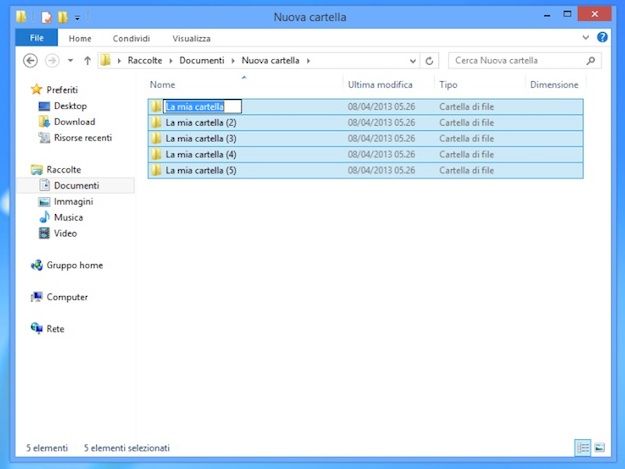Open Customize Quick Access Toolbar dropdown

pos(77,18)
